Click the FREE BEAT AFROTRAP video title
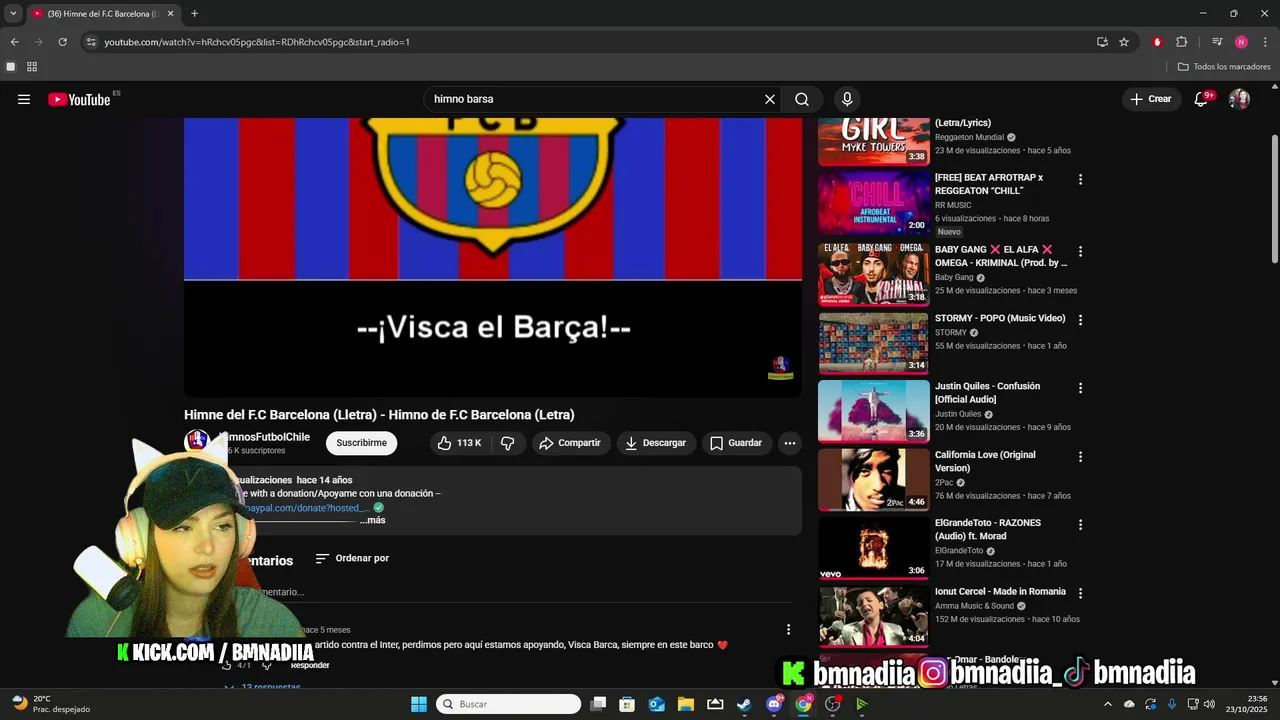1280x720 pixels. [x=989, y=184]
